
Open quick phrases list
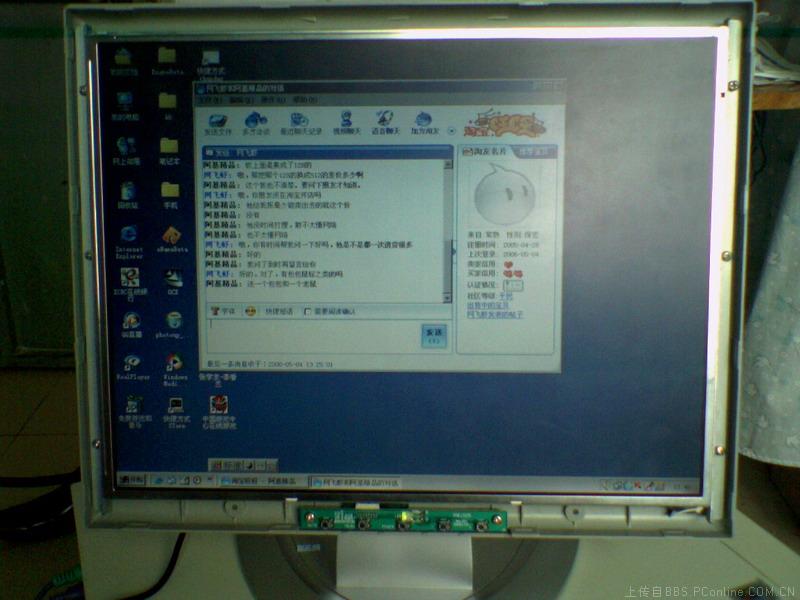pyautogui.click(x=278, y=311)
